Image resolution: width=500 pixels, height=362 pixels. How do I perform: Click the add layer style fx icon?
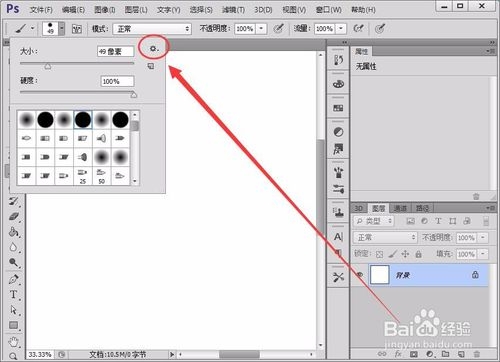click(398, 354)
